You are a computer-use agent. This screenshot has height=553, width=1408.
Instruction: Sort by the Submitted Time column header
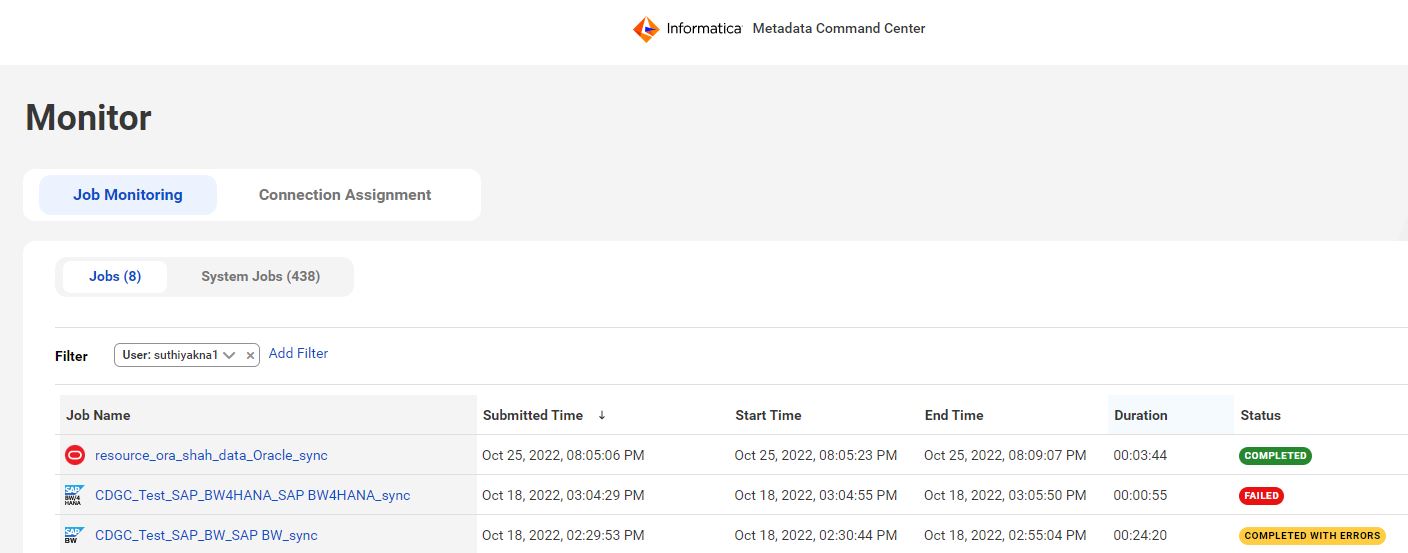click(x=533, y=415)
